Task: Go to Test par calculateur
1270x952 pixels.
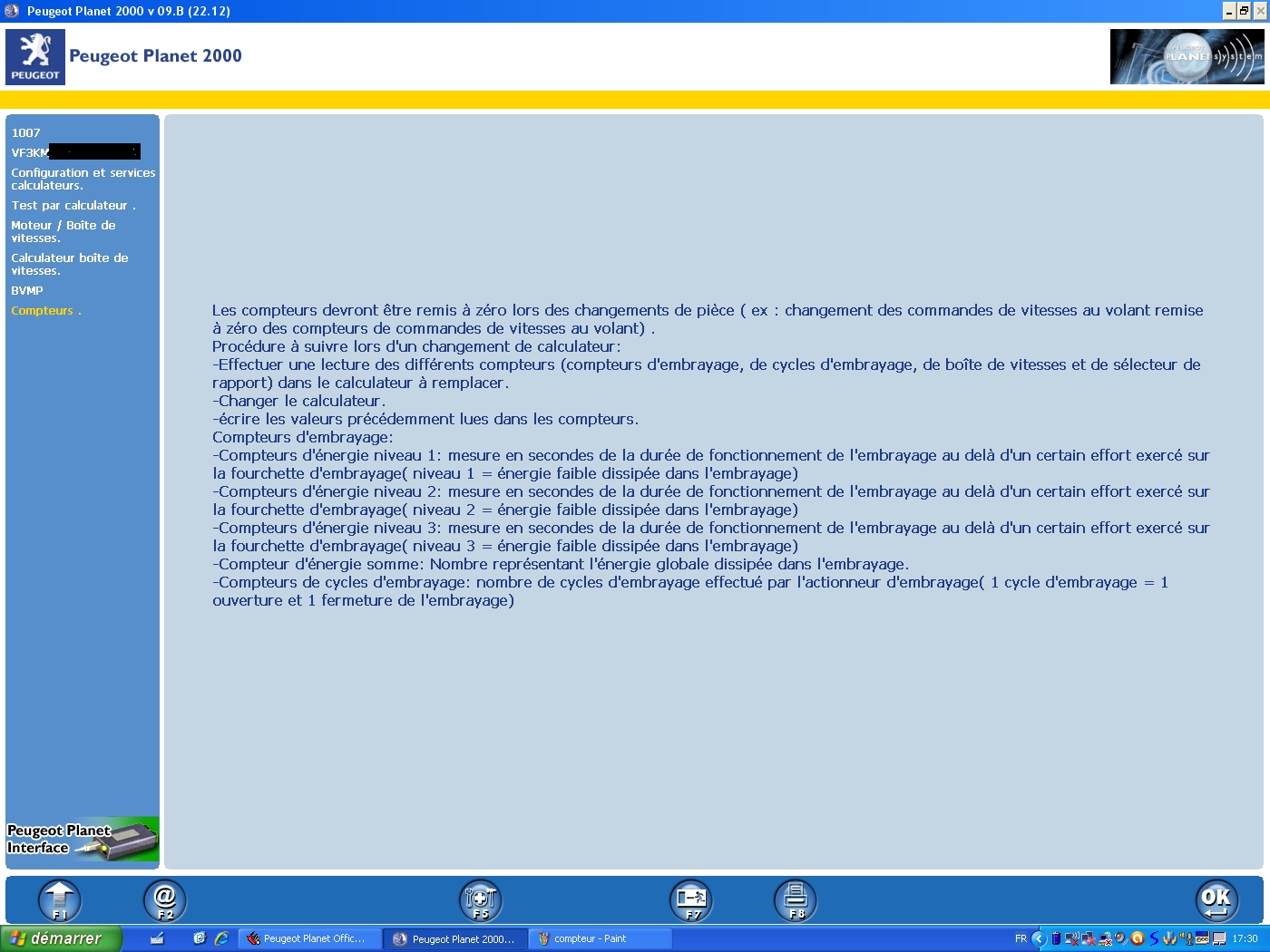Action: [x=73, y=205]
